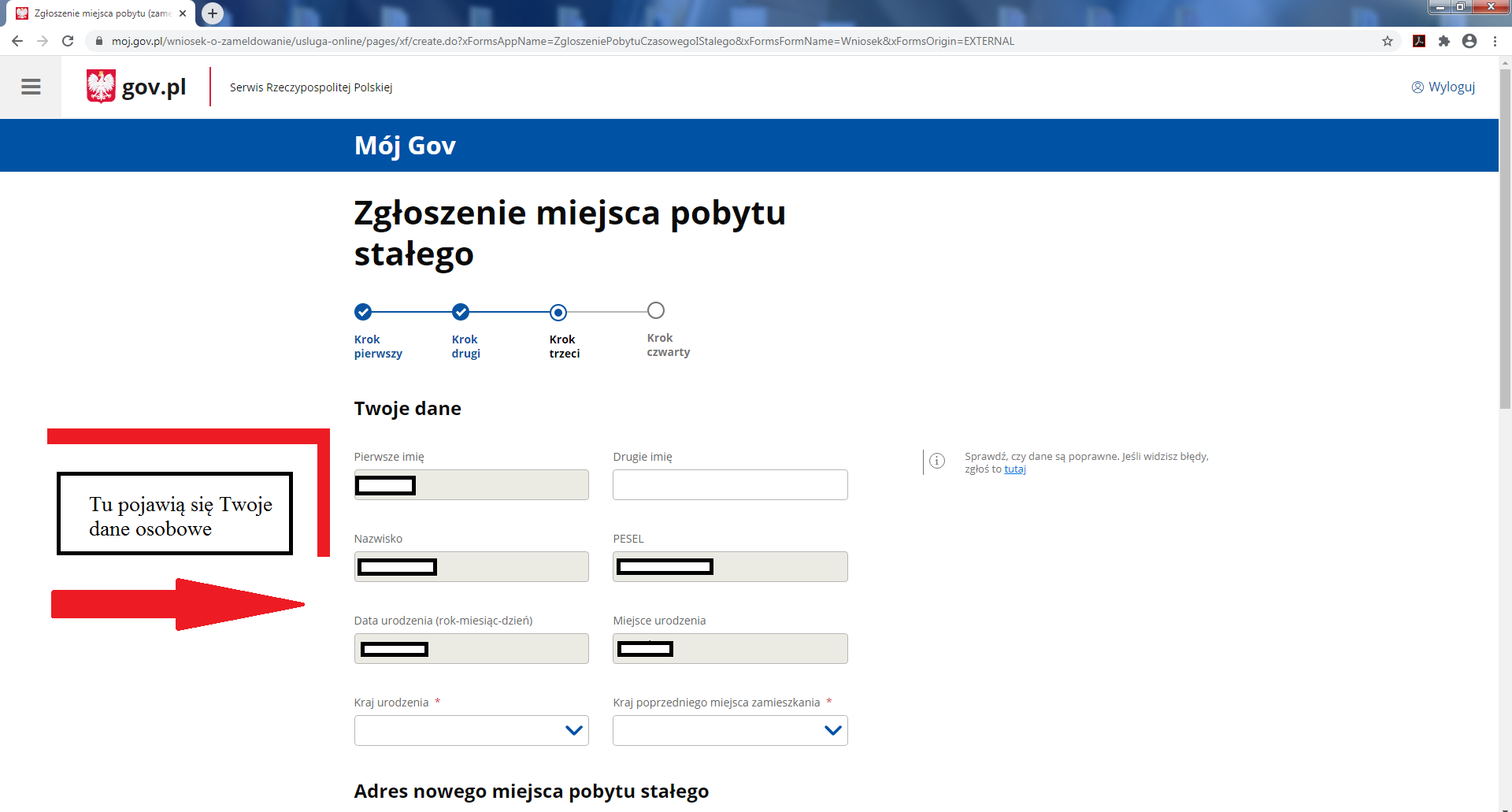Go back in browser history
This screenshot has width=1512, height=812.
[17, 41]
